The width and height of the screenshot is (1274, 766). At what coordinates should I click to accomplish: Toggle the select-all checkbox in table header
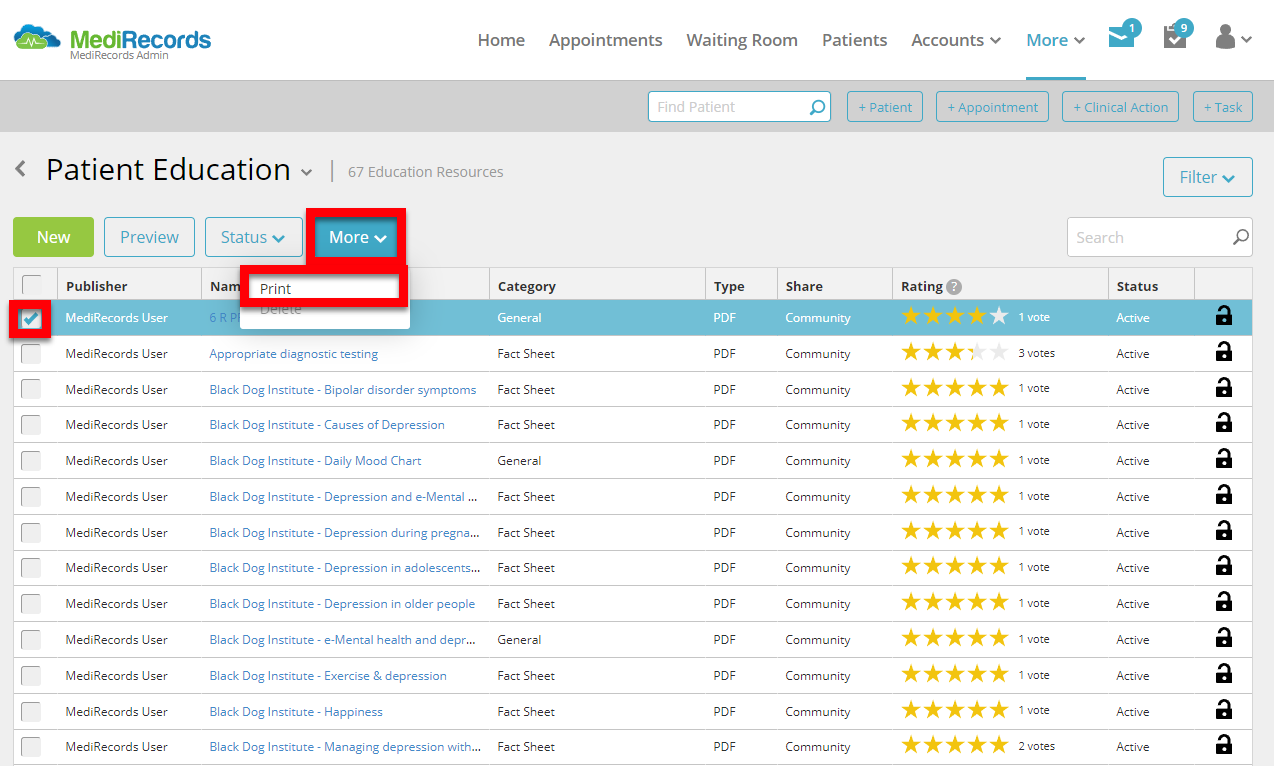[x=32, y=285]
